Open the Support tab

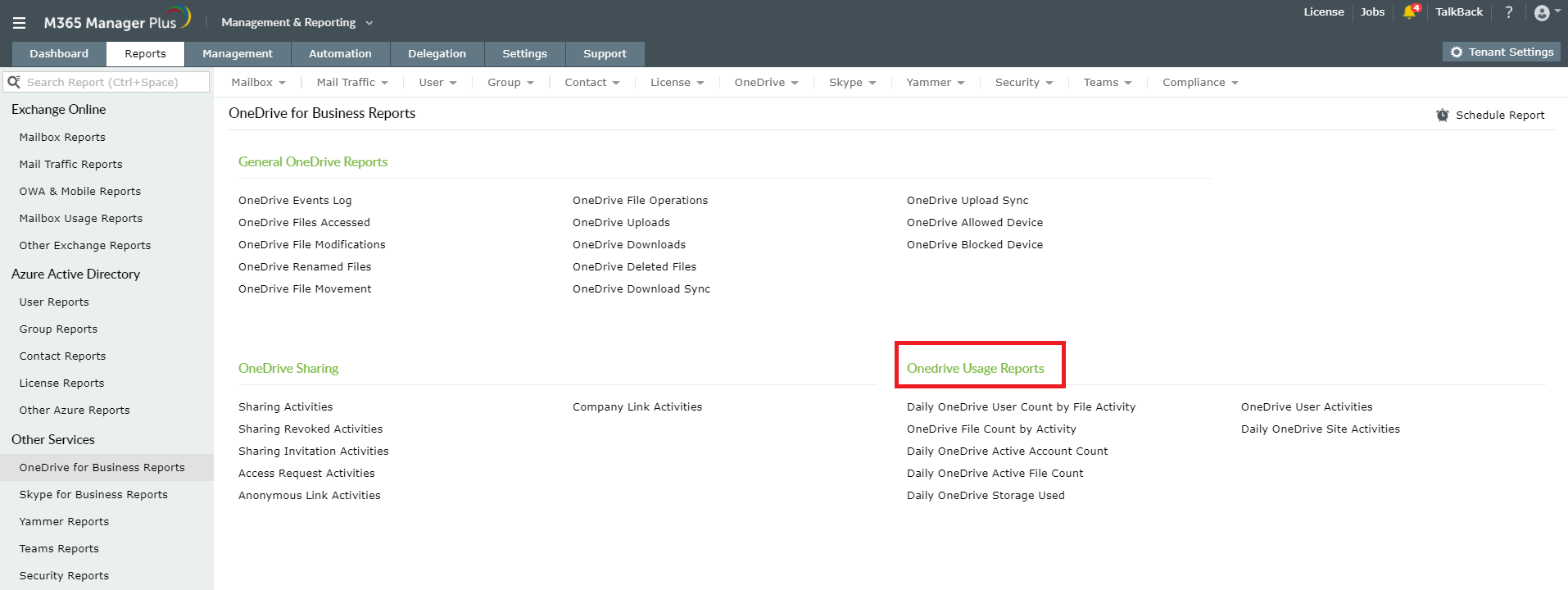pos(605,54)
